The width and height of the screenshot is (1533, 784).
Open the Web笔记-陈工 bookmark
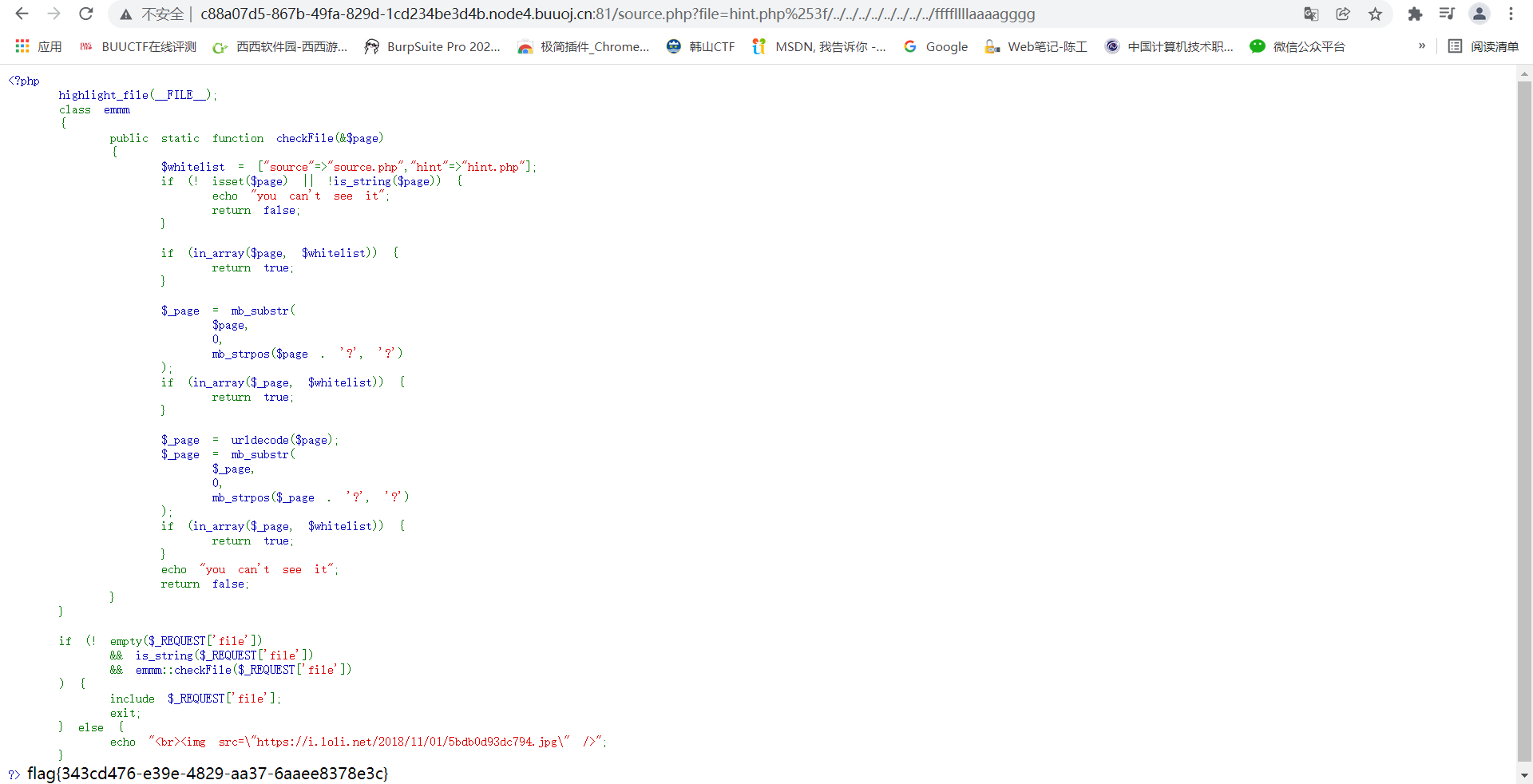pyautogui.click(x=1036, y=46)
